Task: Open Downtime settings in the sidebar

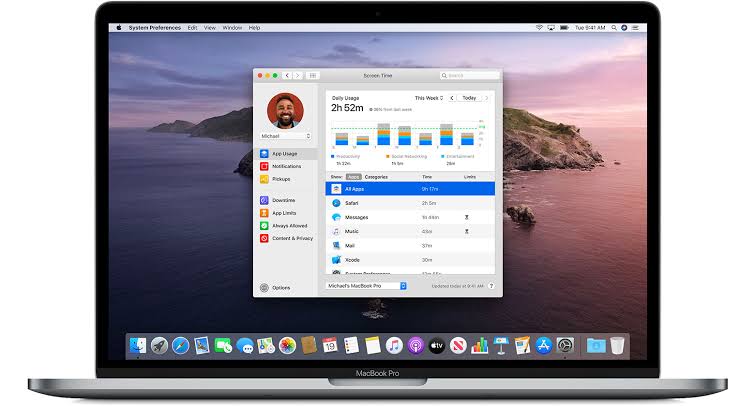Action: [286, 200]
